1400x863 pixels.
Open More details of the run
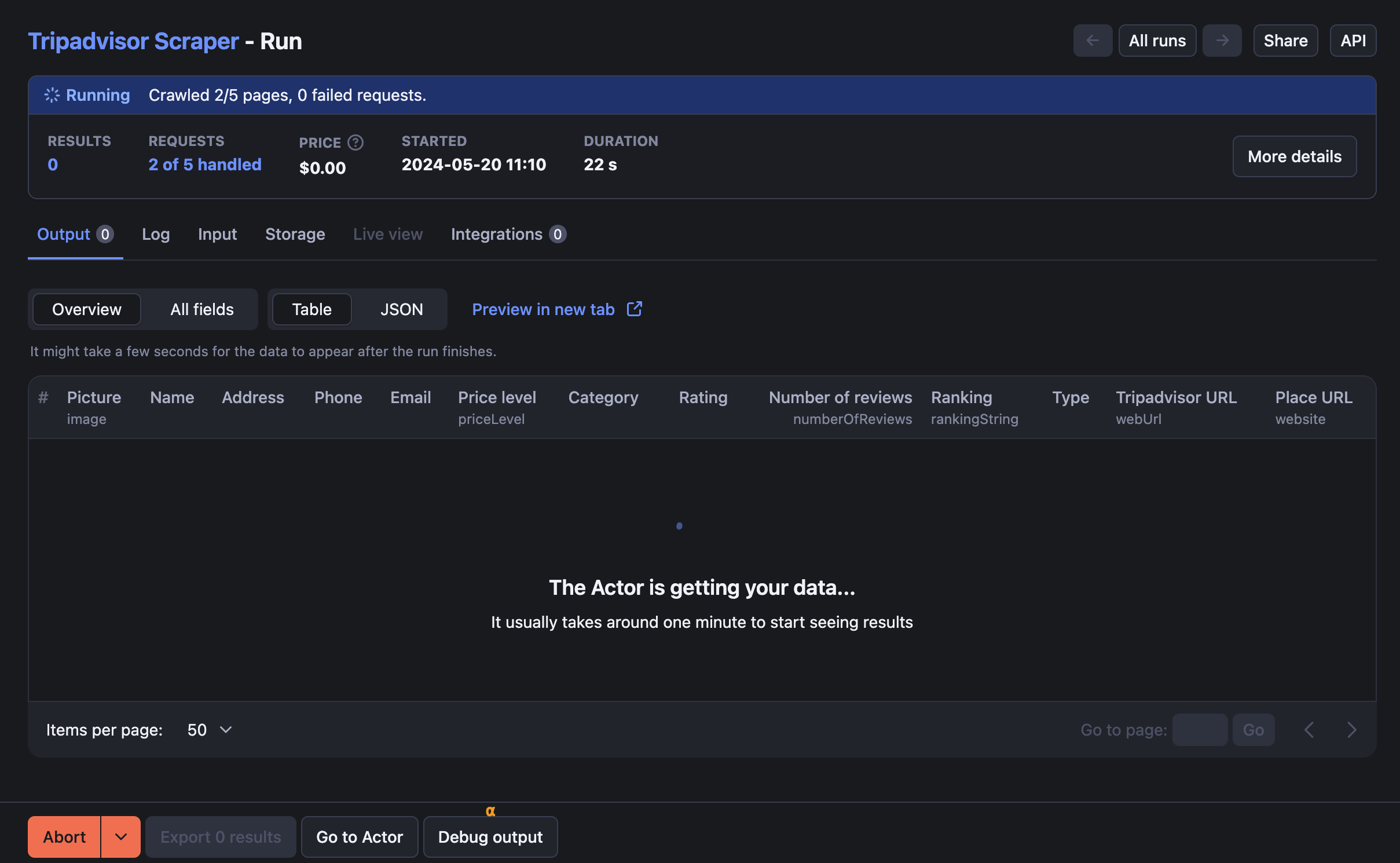pos(1294,156)
